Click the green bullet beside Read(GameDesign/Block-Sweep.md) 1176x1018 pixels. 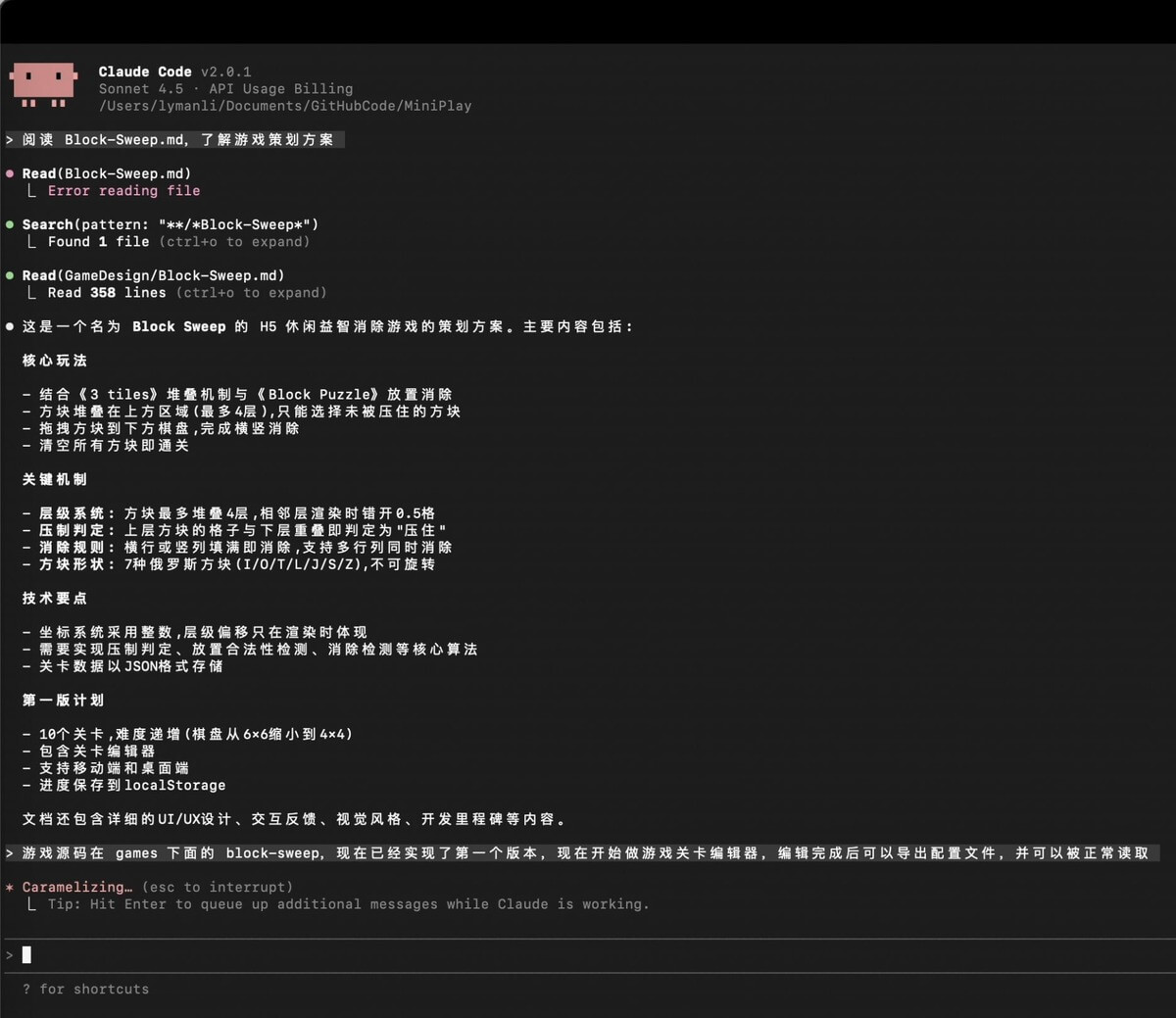click(x=10, y=275)
